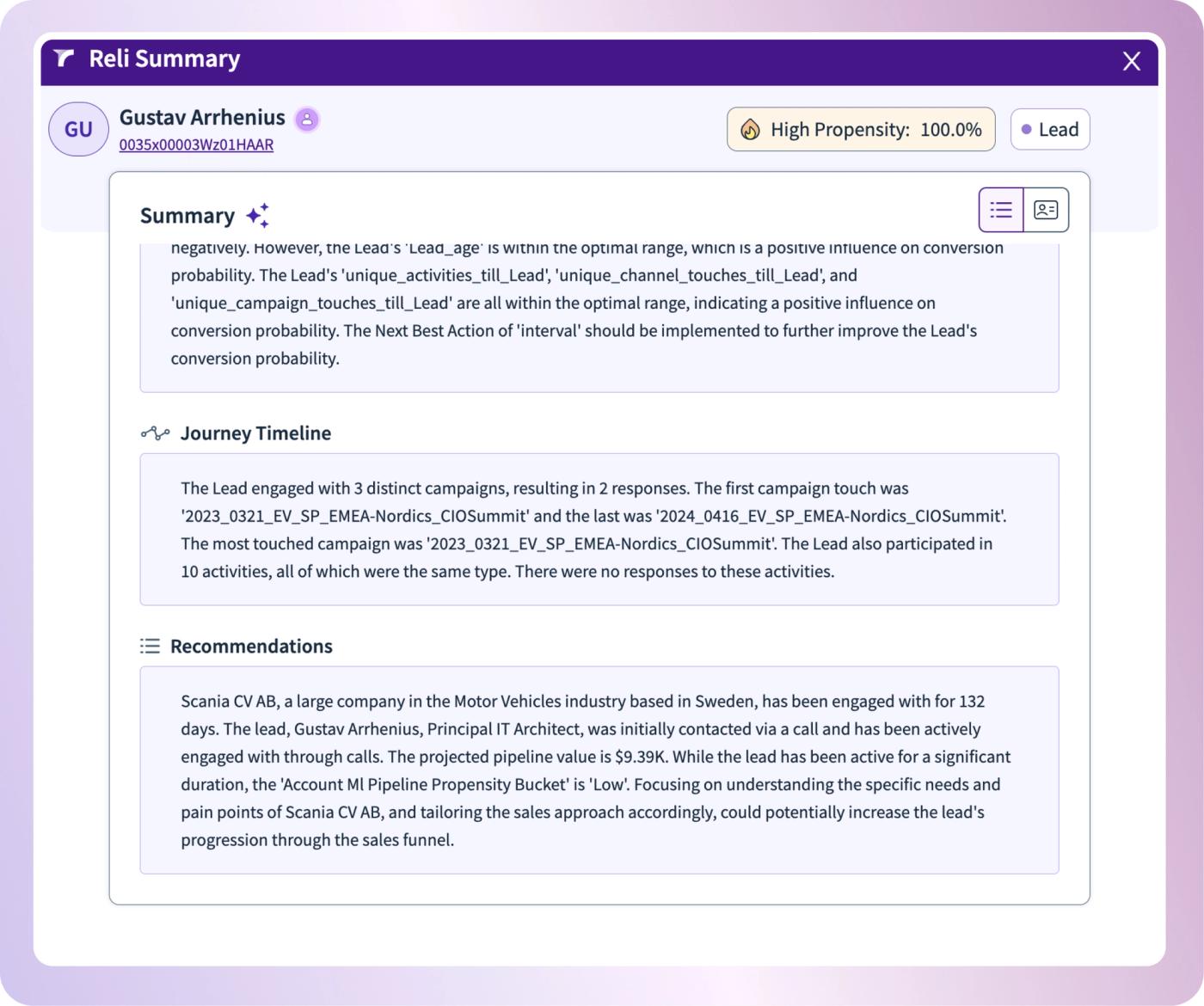Viewport: 1204px width, 1006px height.
Task: Click the Summary heading
Action: tap(187, 216)
